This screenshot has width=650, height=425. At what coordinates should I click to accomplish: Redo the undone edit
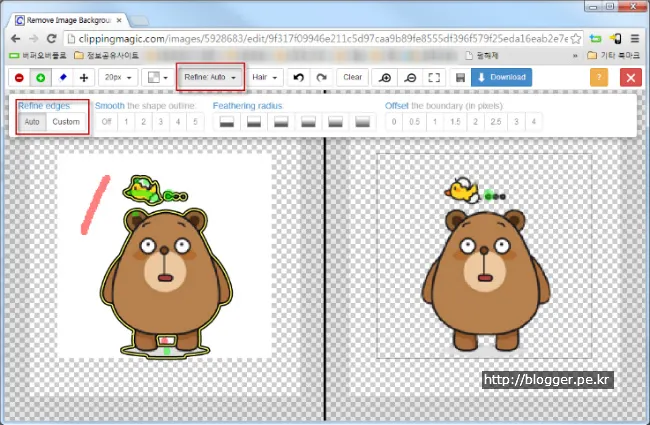coord(320,77)
